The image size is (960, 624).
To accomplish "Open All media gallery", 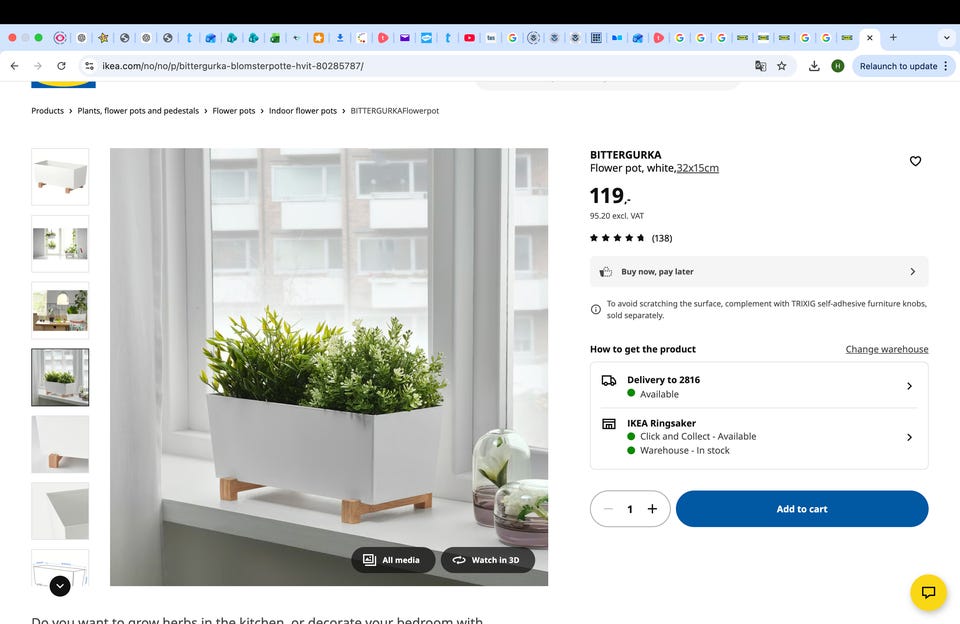I will [393, 560].
